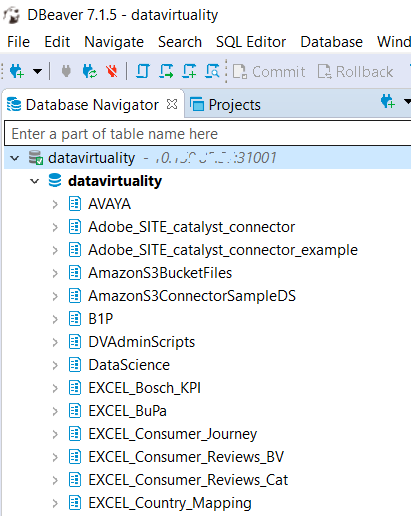Select the DataScience tree item
This screenshot has height=516, width=411.
tap(129, 365)
